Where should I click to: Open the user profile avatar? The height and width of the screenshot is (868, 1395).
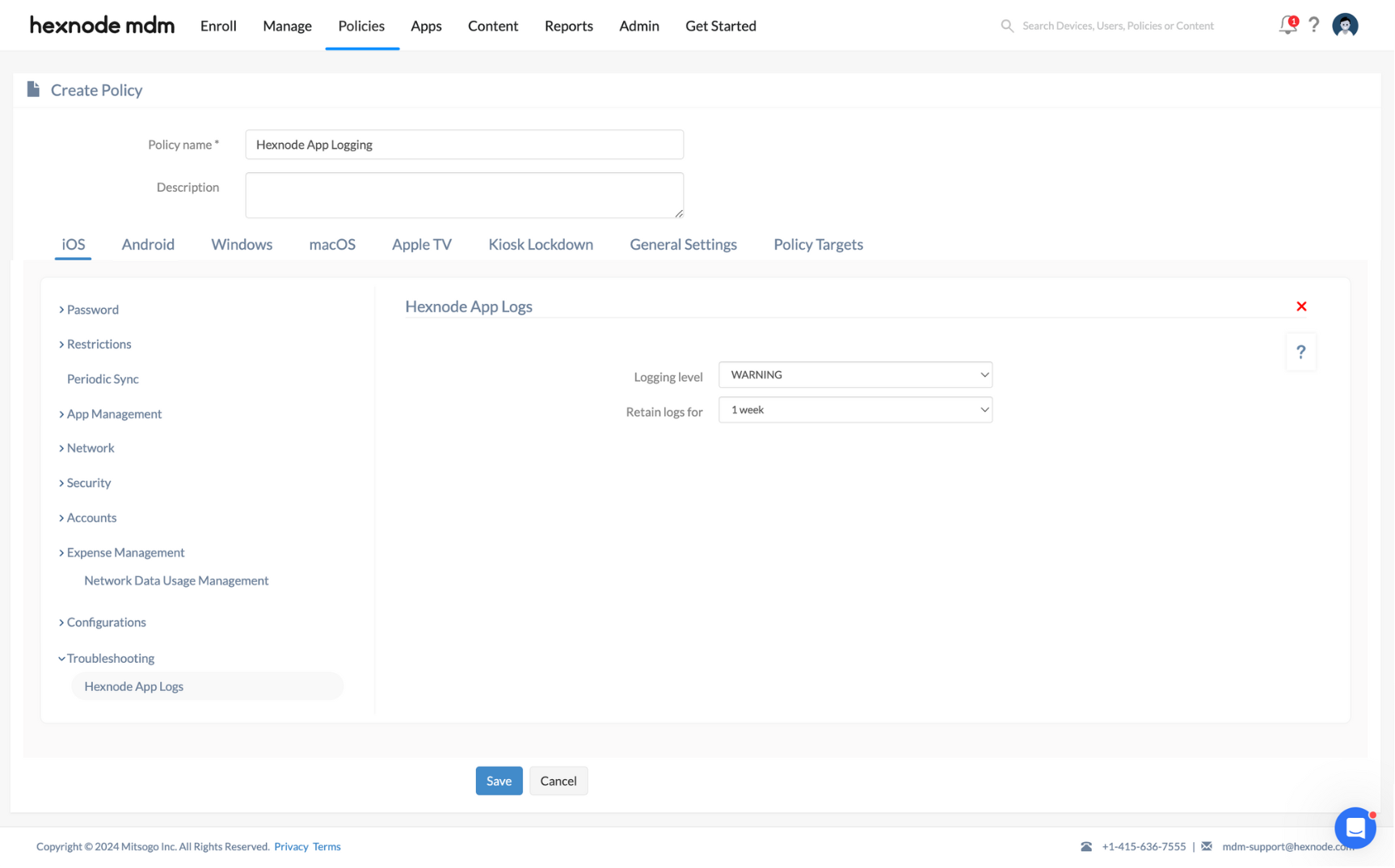[1345, 25]
